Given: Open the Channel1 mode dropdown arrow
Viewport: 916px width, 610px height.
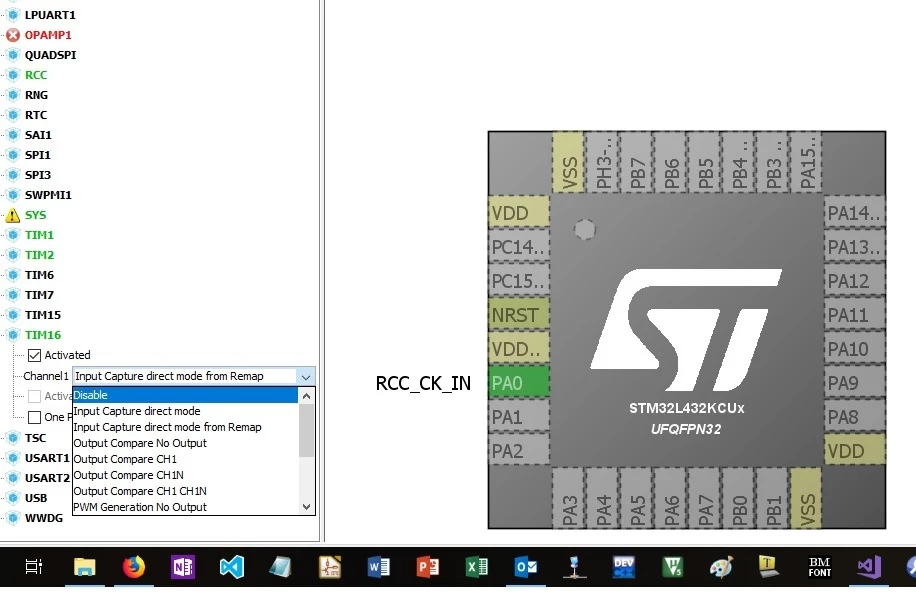Looking at the screenshot, I should (x=306, y=377).
